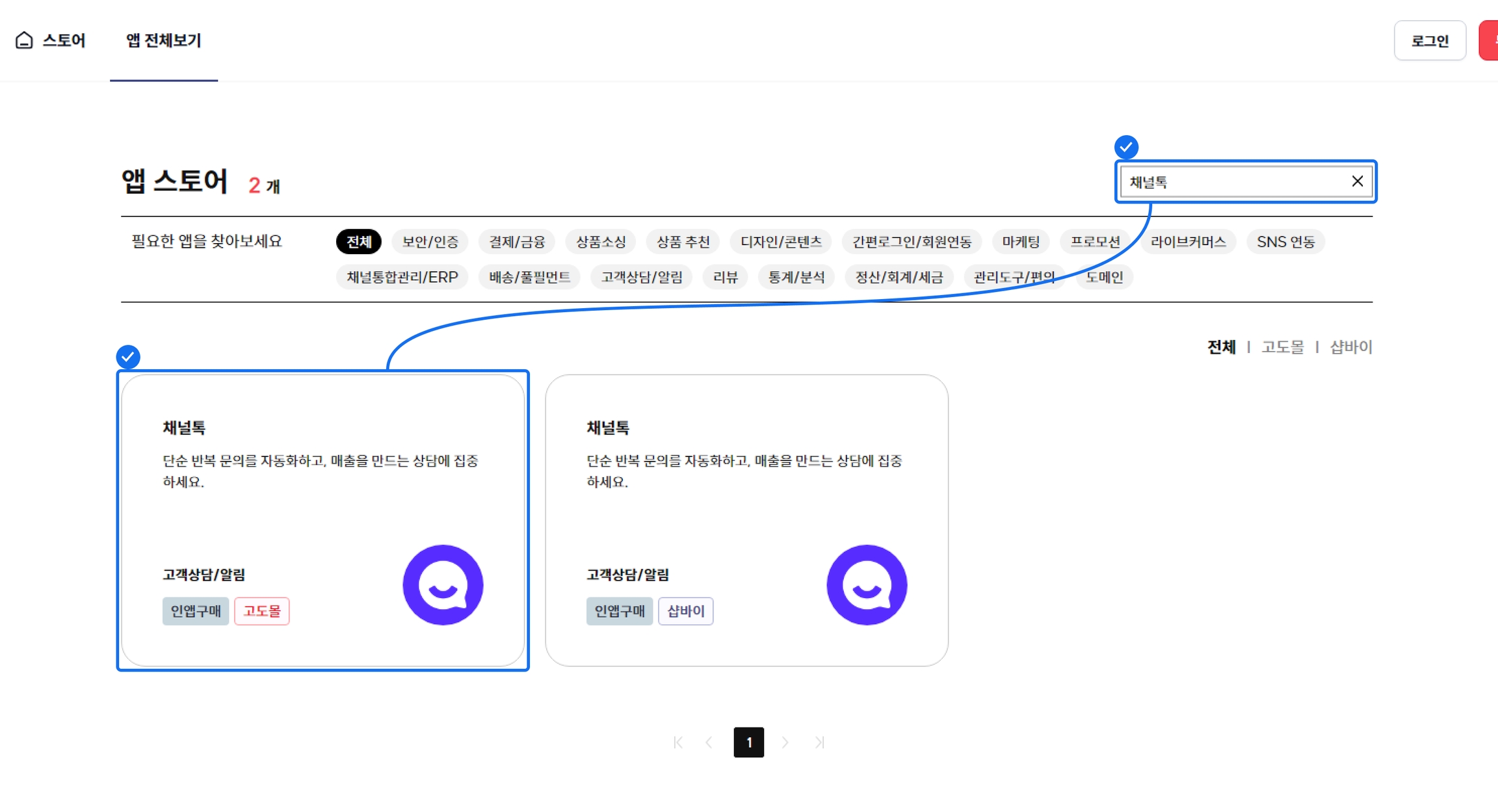Filter results by 고도몰 platform
Screen dimensions: 1498x812
point(1282,347)
